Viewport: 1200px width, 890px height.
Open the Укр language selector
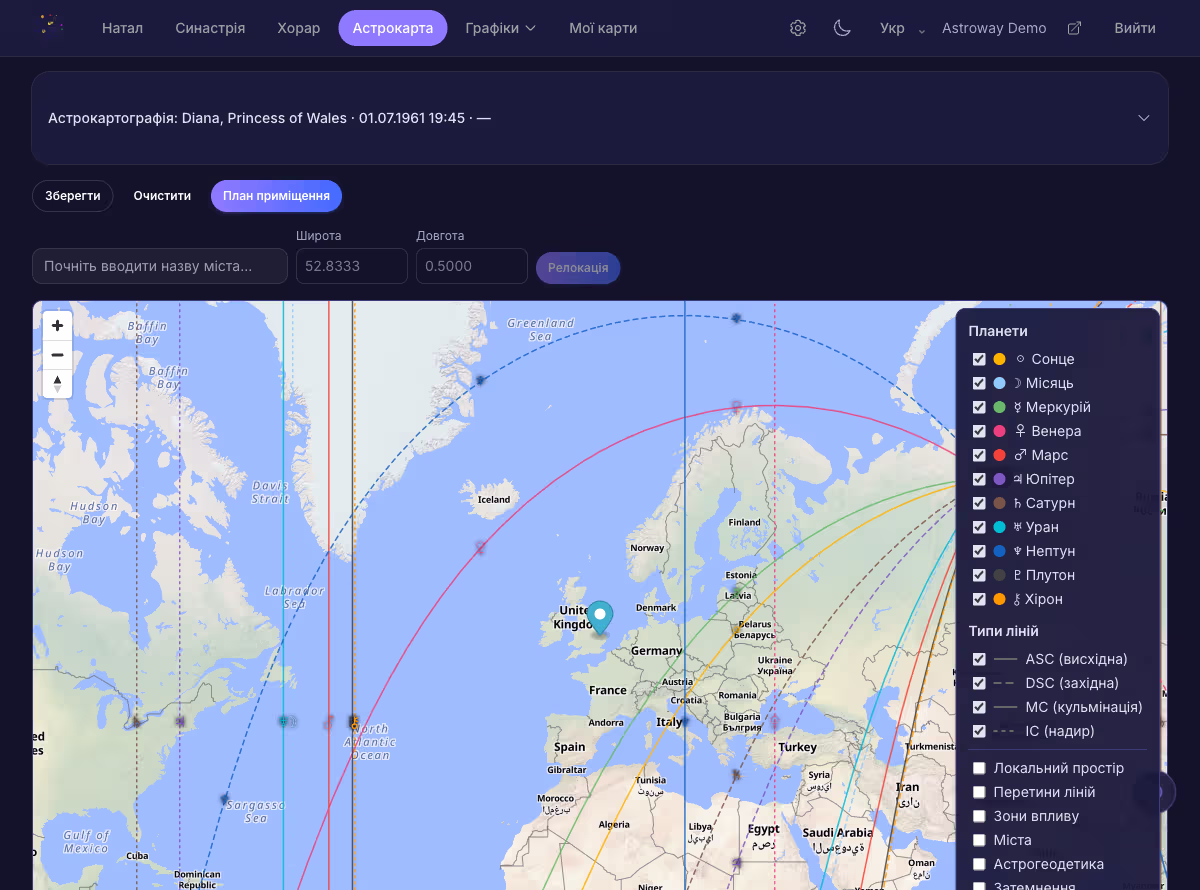[904, 28]
